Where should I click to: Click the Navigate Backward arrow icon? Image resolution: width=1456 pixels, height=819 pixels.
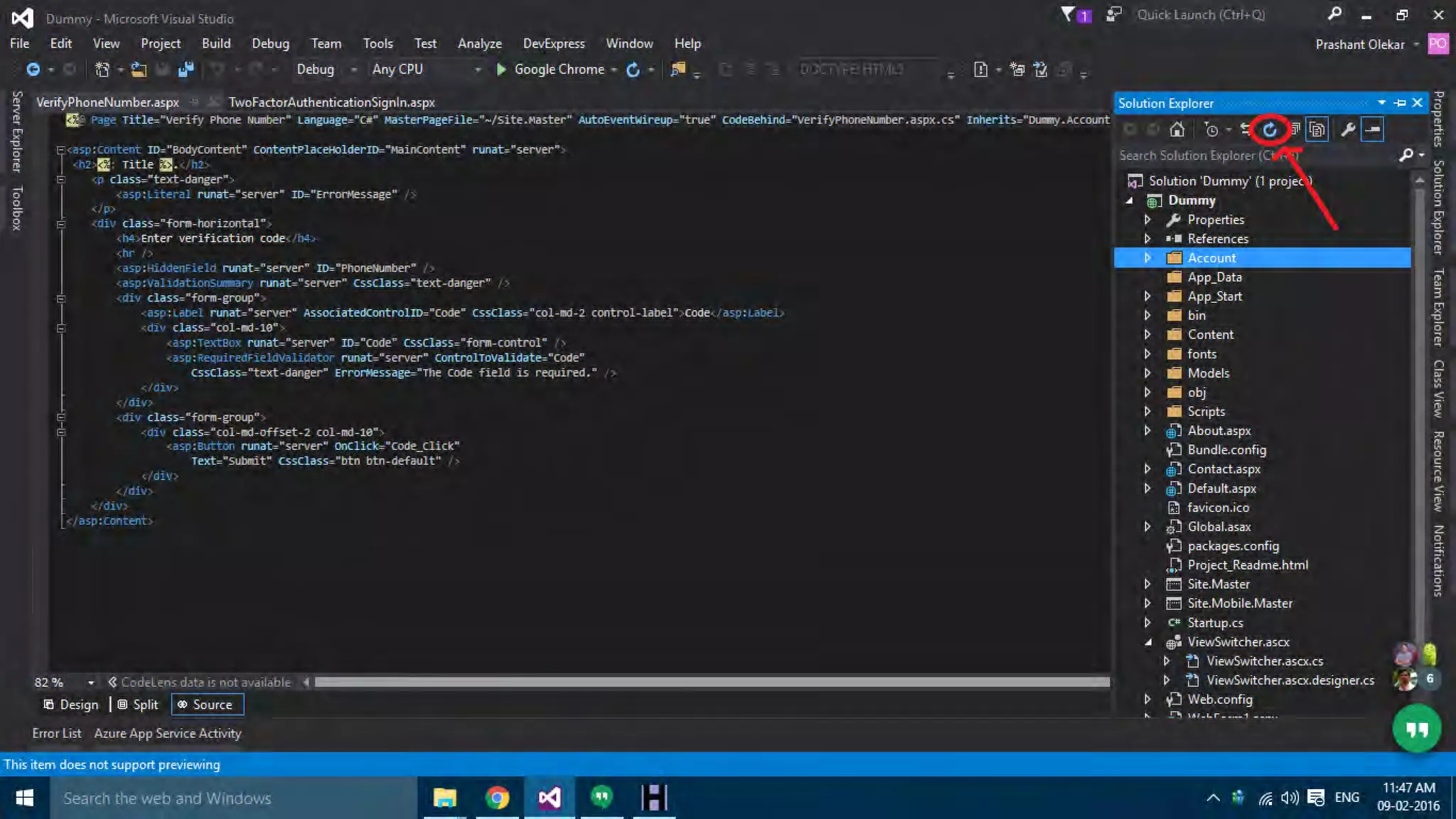pyautogui.click(x=33, y=70)
